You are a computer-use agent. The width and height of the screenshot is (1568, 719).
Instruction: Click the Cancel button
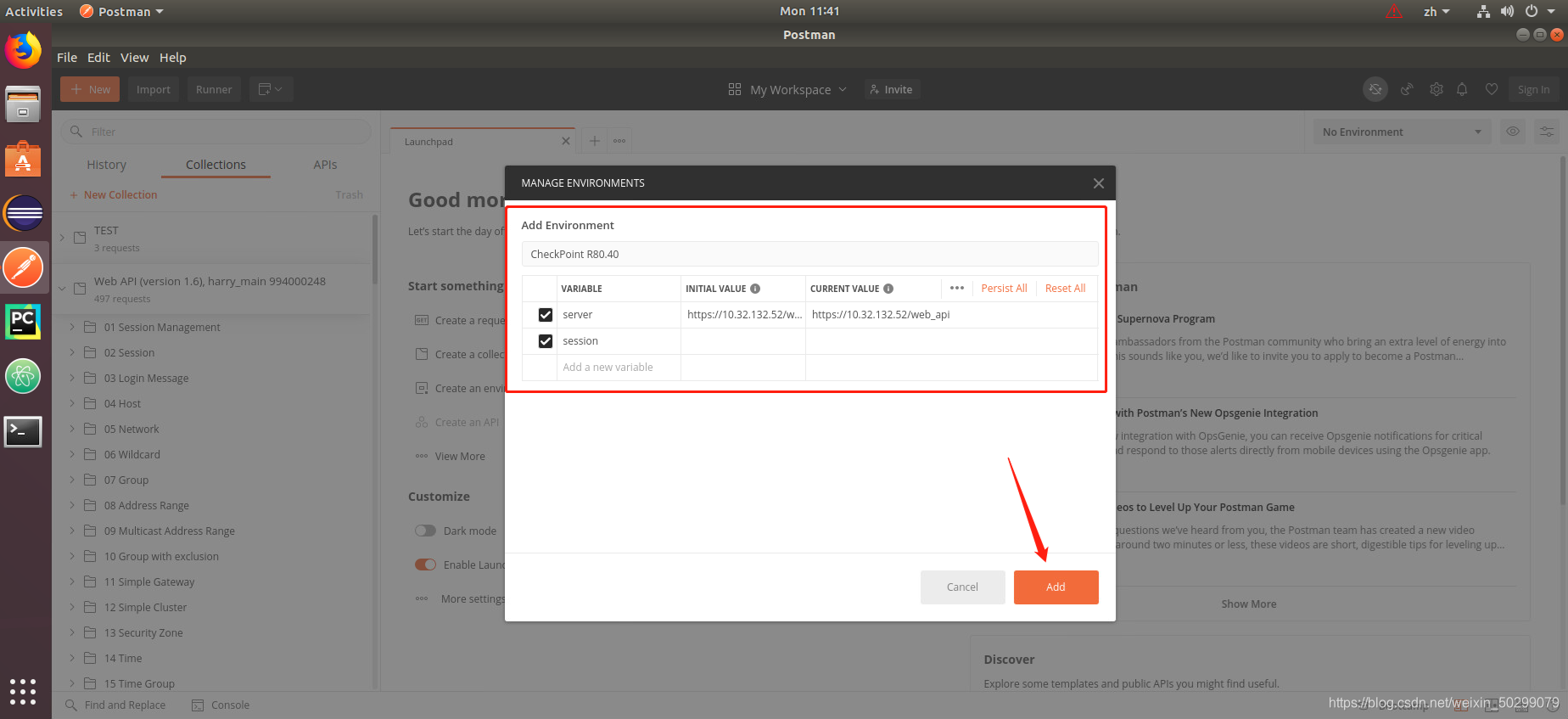tap(962, 587)
